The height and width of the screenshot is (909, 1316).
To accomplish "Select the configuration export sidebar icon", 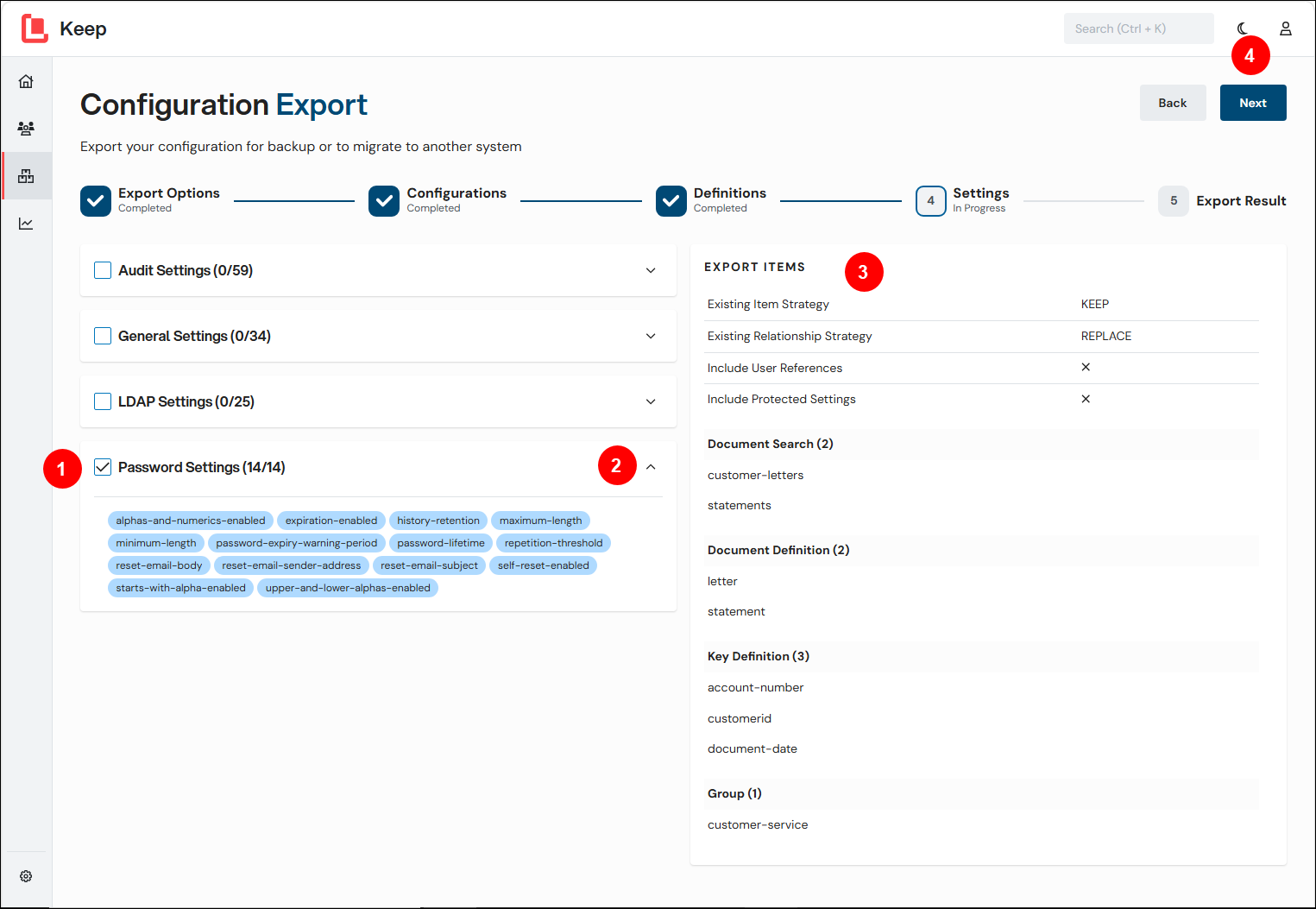I will [x=26, y=176].
